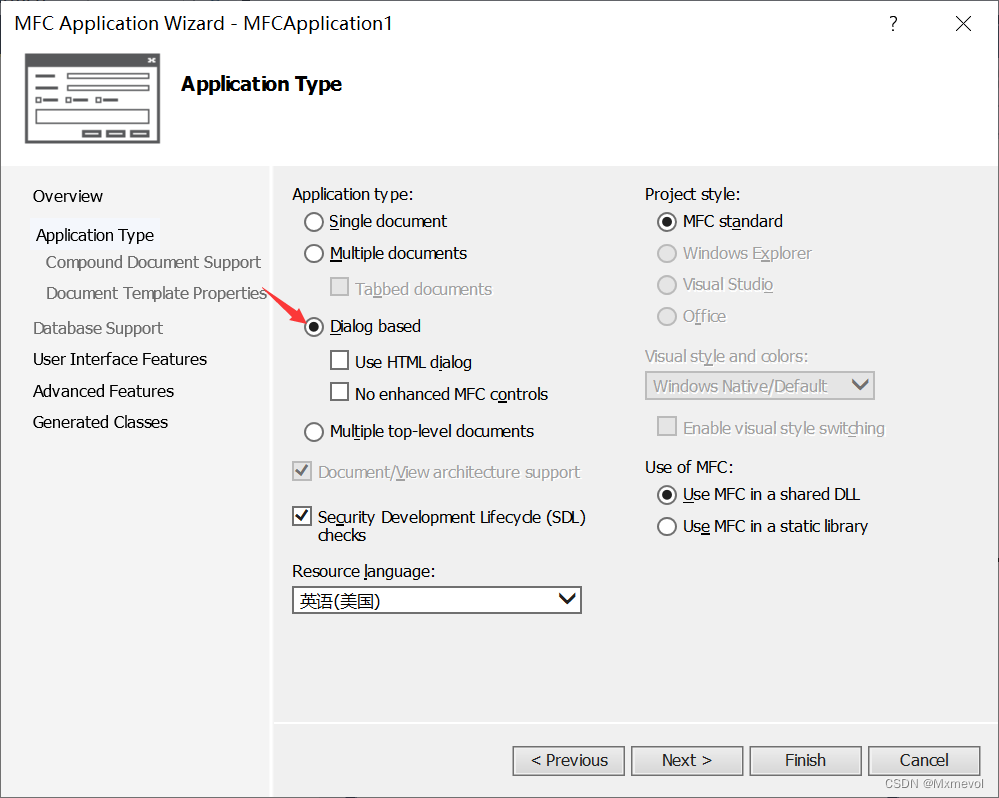
Task: Click the help question mark icon
Action: (x=893, y=24)
